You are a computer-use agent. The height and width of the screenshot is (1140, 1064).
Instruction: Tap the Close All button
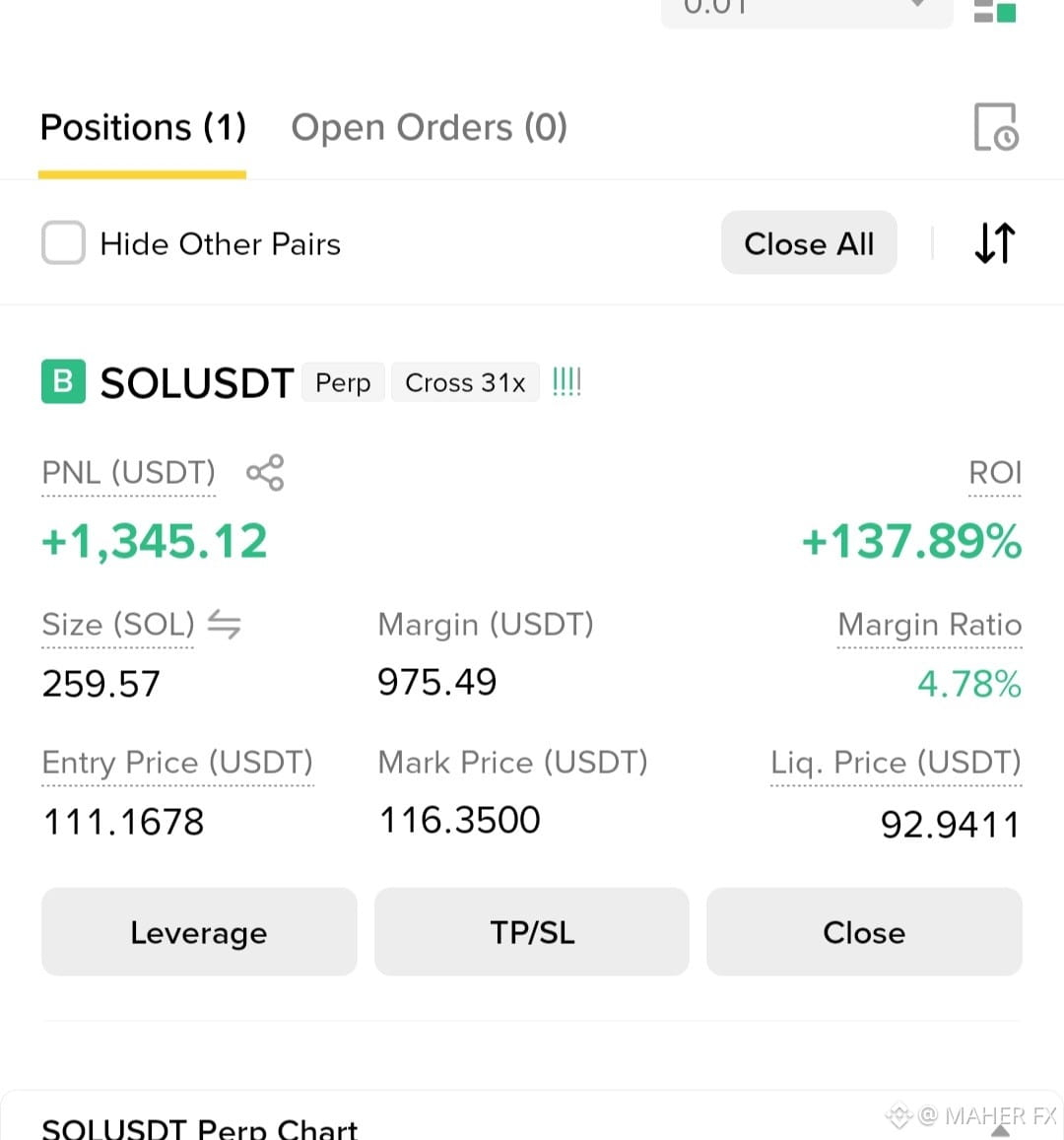tap(809, 242)
